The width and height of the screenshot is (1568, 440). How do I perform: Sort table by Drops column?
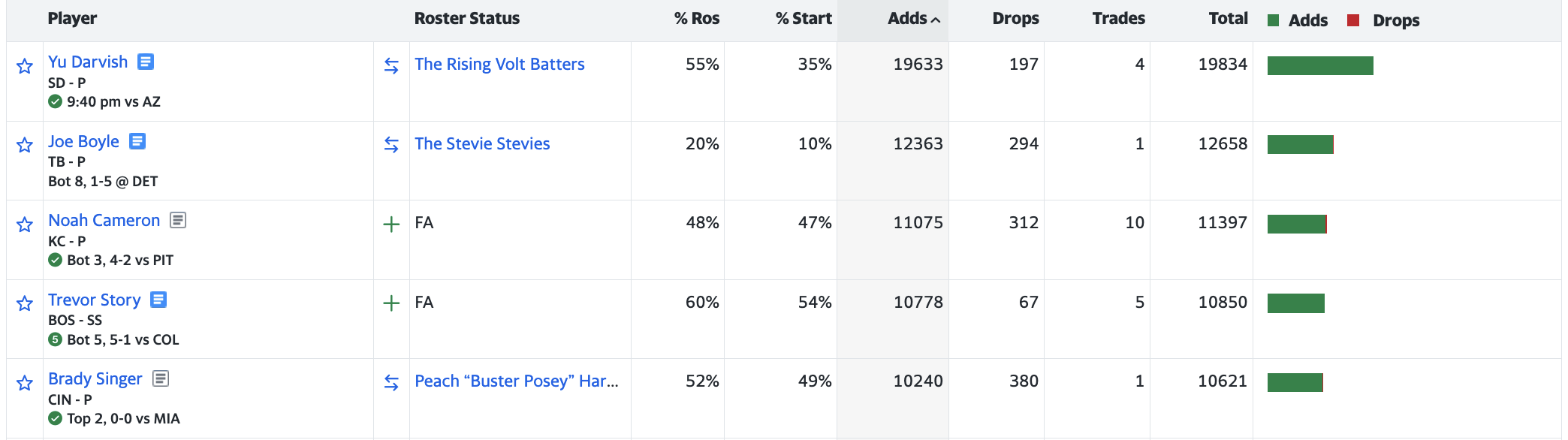pos(1015,19)
